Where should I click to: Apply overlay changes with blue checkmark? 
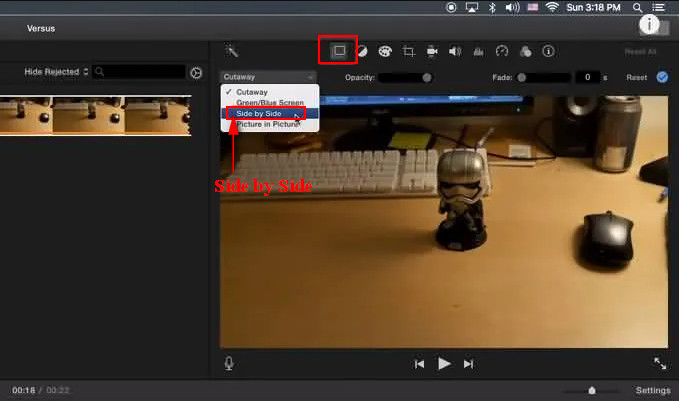click(x=662, y=77)
